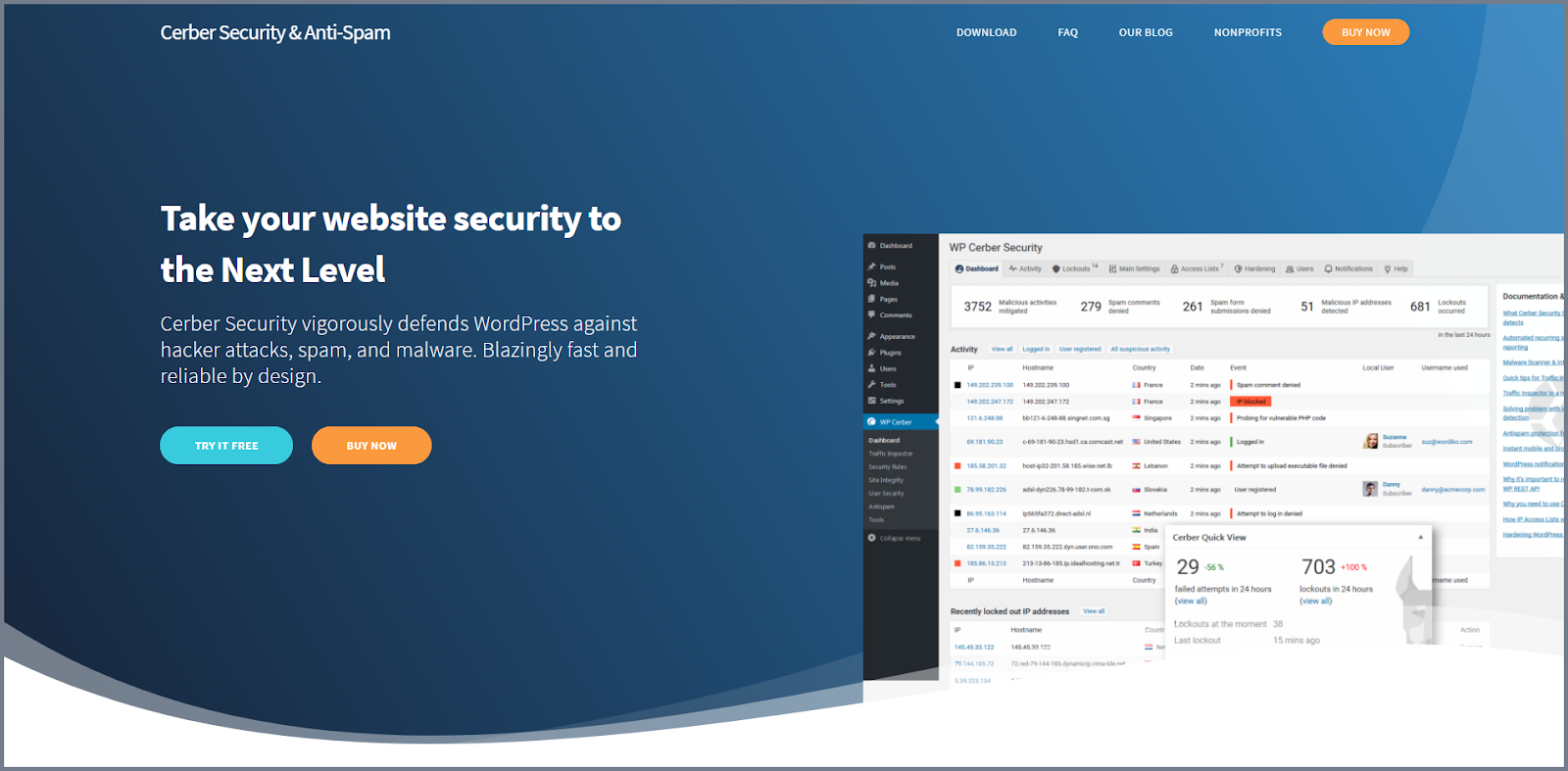Click the Lebanon flag icon

point(1136,466)
